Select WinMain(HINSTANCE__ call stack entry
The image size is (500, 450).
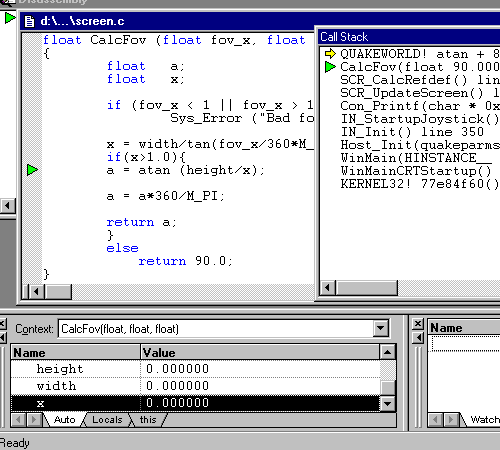[416, 158]
